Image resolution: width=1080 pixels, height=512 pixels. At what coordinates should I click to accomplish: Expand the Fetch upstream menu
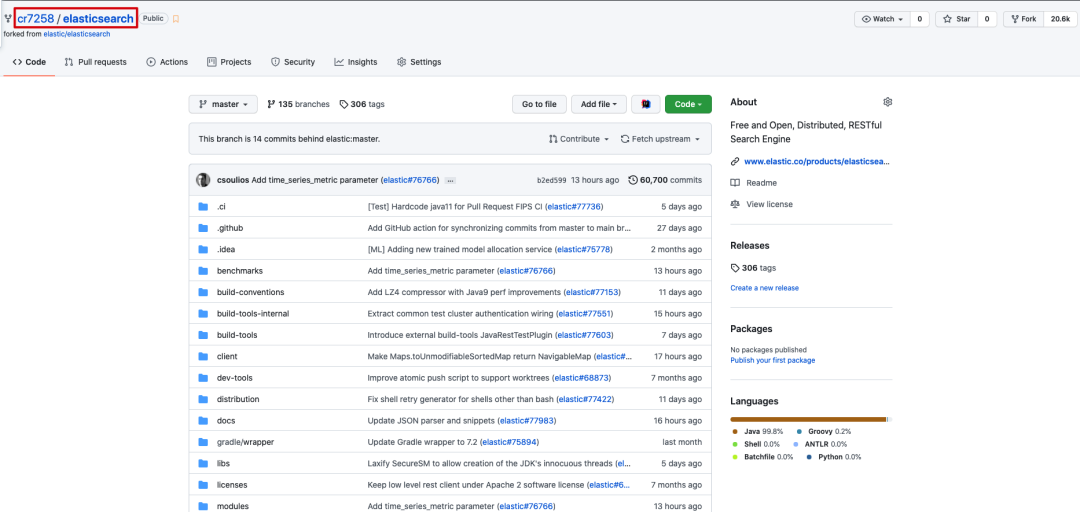(x=656, y=139)
